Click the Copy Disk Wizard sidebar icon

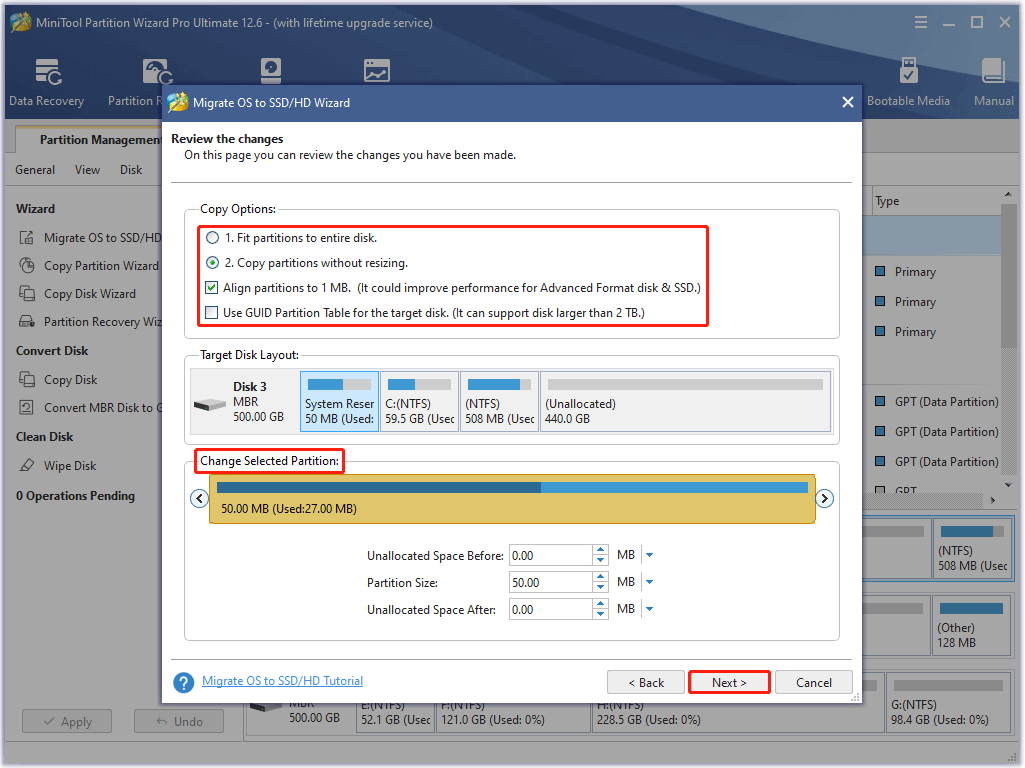pyautogui.click(x=26, y=293)
